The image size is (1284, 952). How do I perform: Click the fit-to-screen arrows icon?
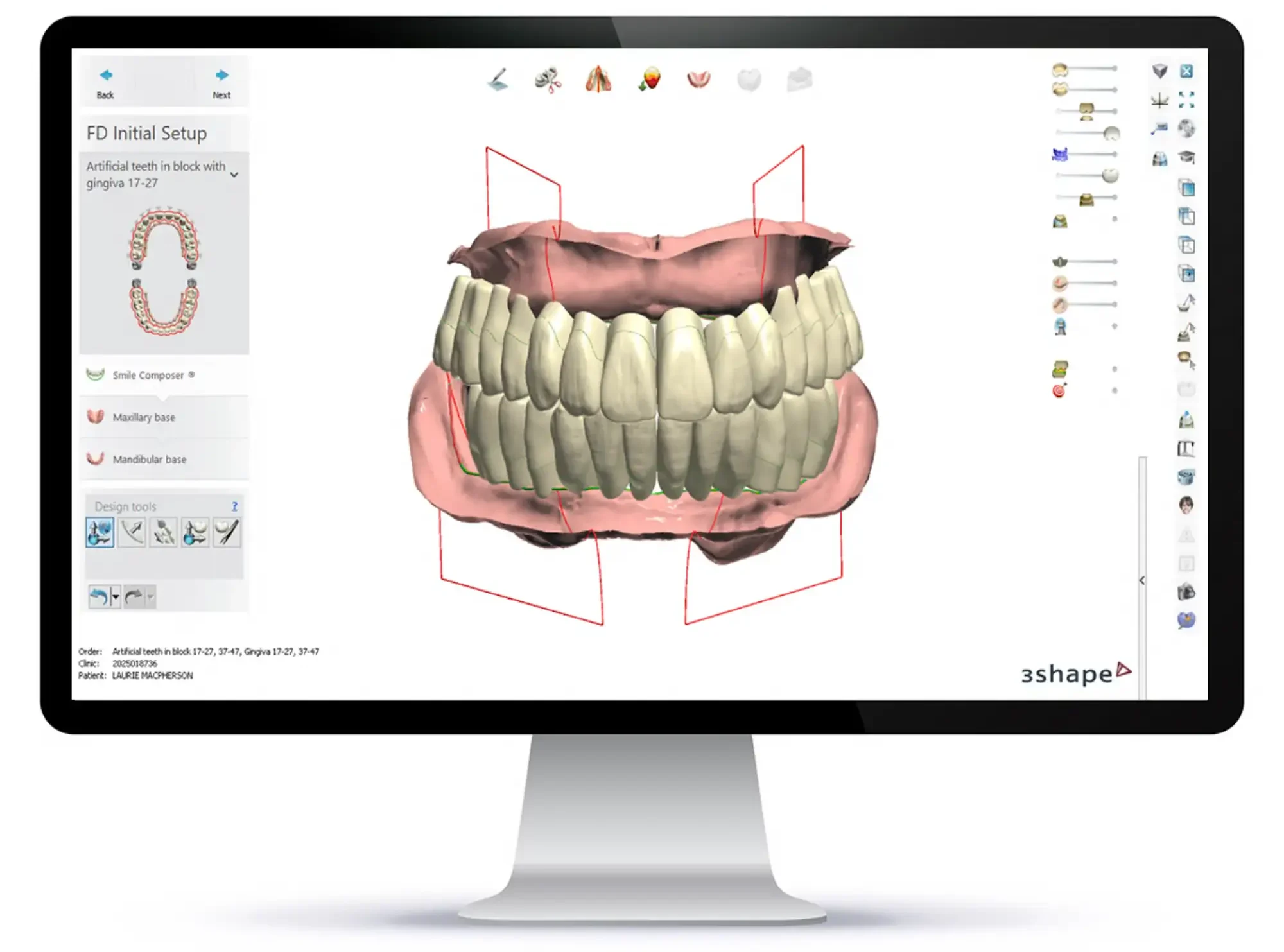1186,100
